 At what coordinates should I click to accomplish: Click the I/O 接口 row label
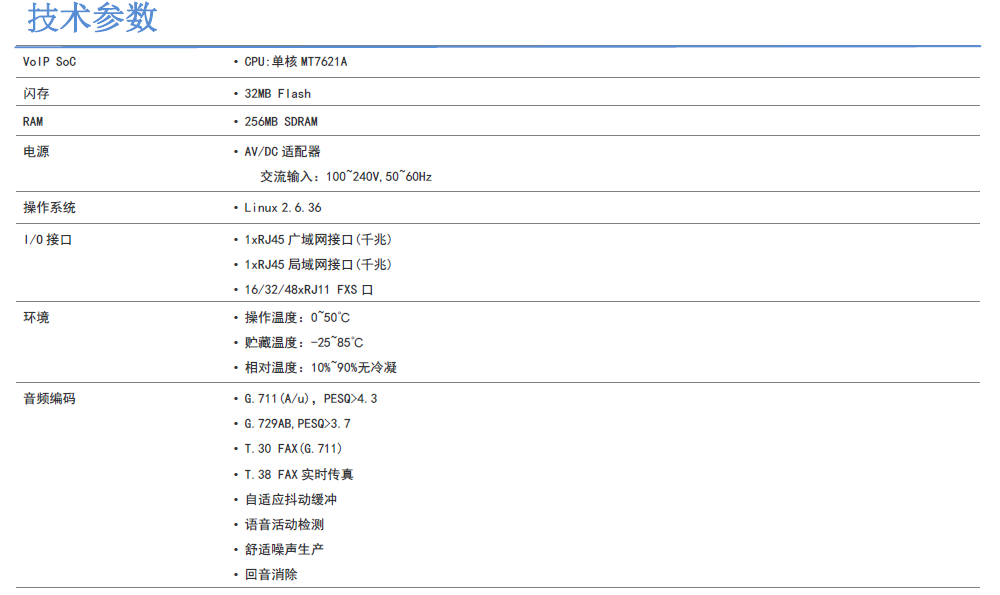pos(48,240)
